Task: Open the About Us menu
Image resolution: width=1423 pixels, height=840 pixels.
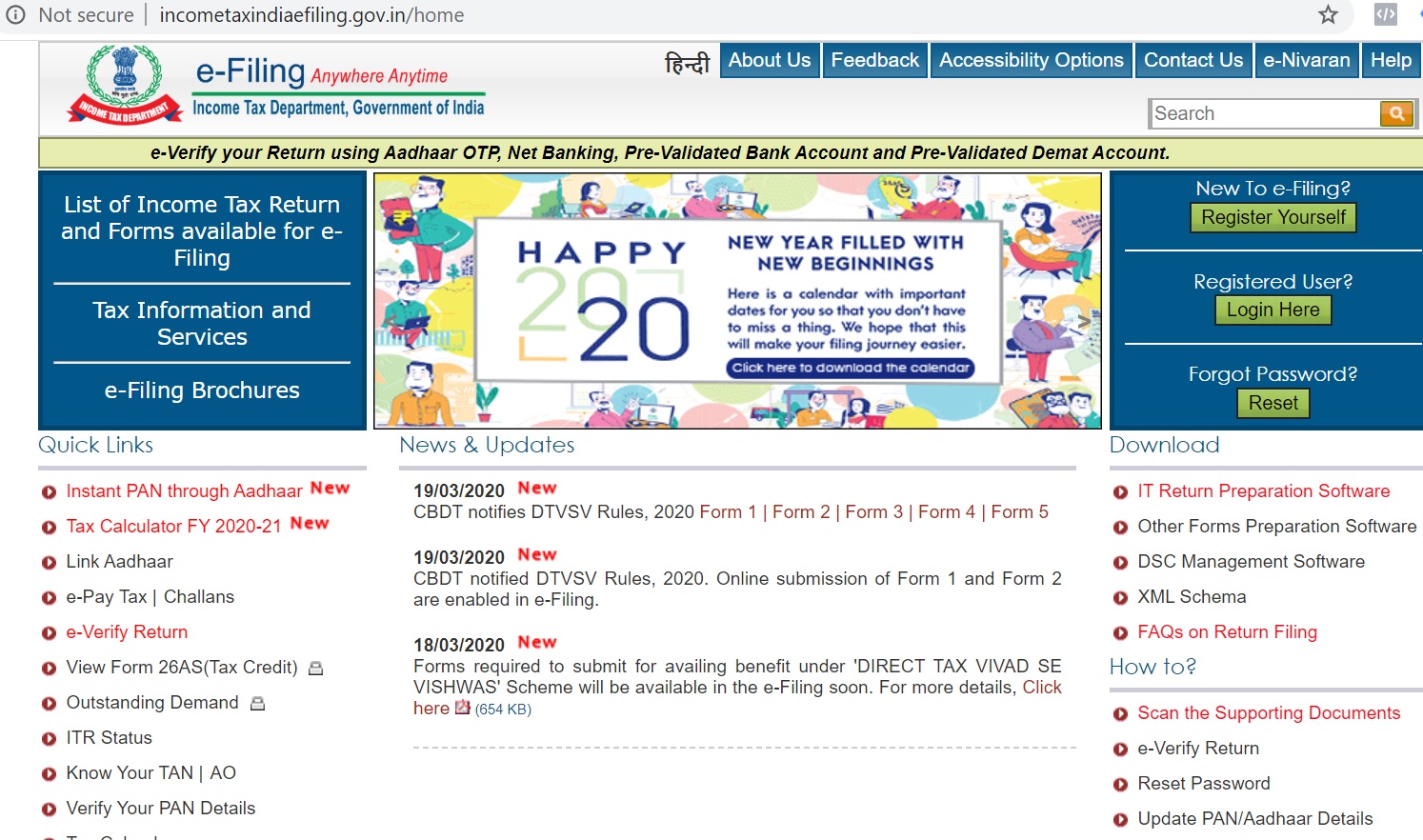Action: pyautogui.click(x=770, y=60)
